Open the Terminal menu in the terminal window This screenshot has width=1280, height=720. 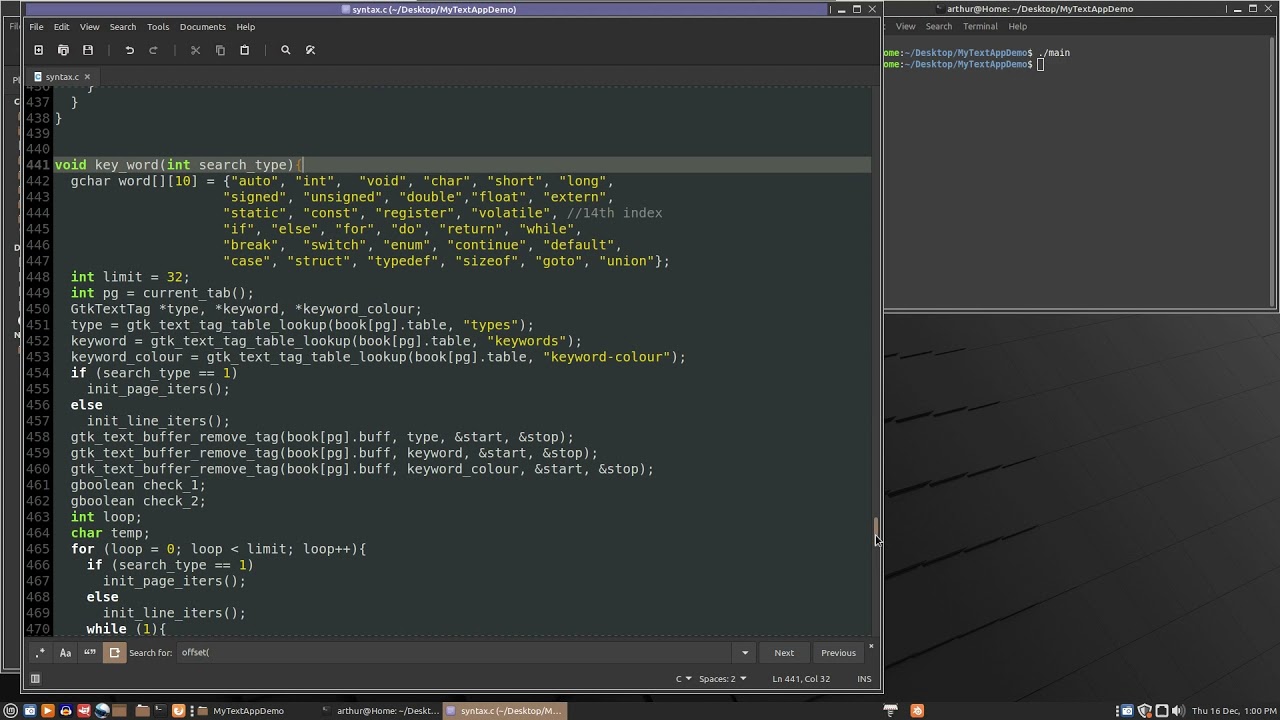[x=980, y=27]
